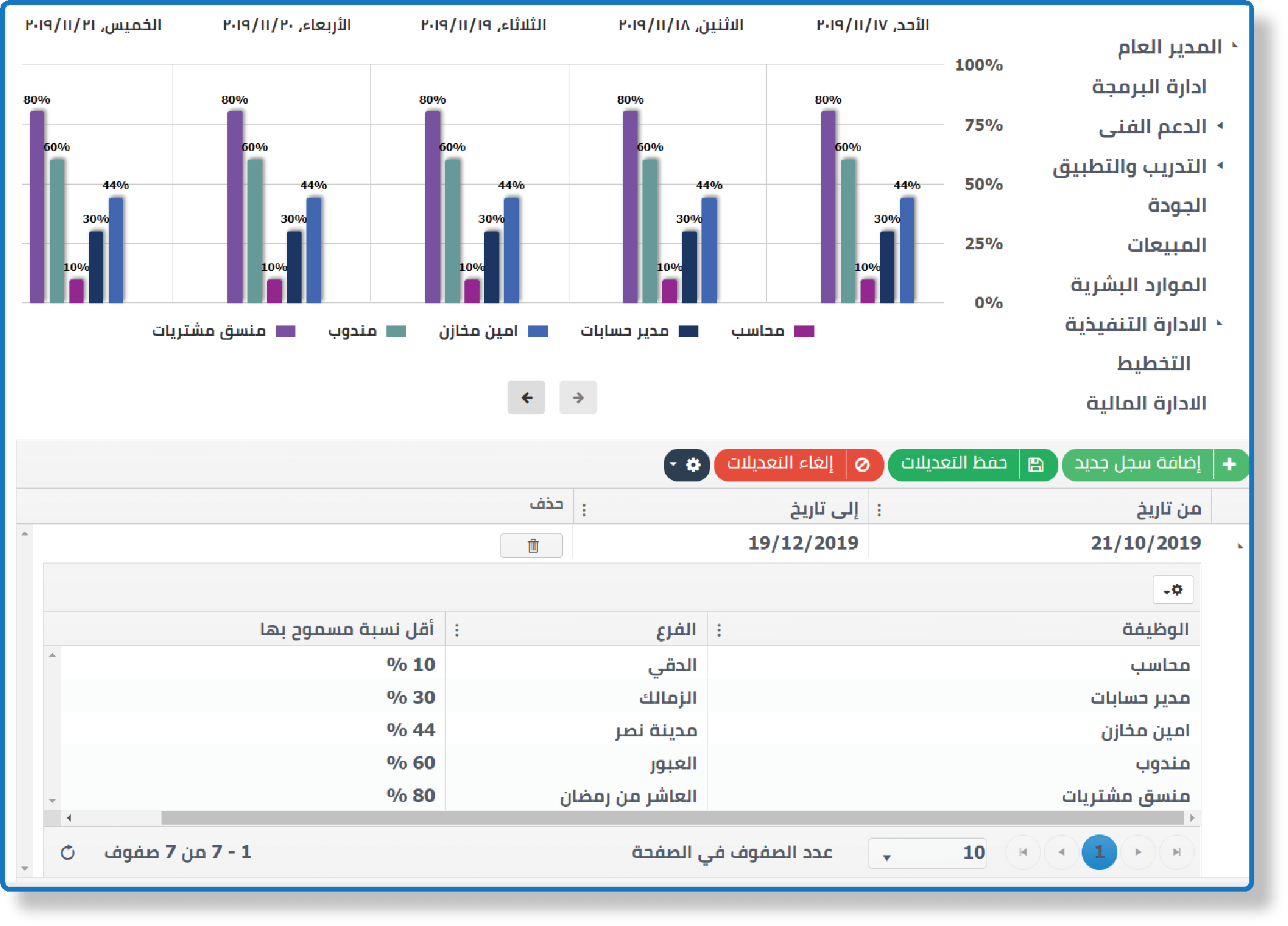Expand التدريب والتطبيق tree node arrow
This screenshot has height=926, width=1288.
tap(1220, 165)
